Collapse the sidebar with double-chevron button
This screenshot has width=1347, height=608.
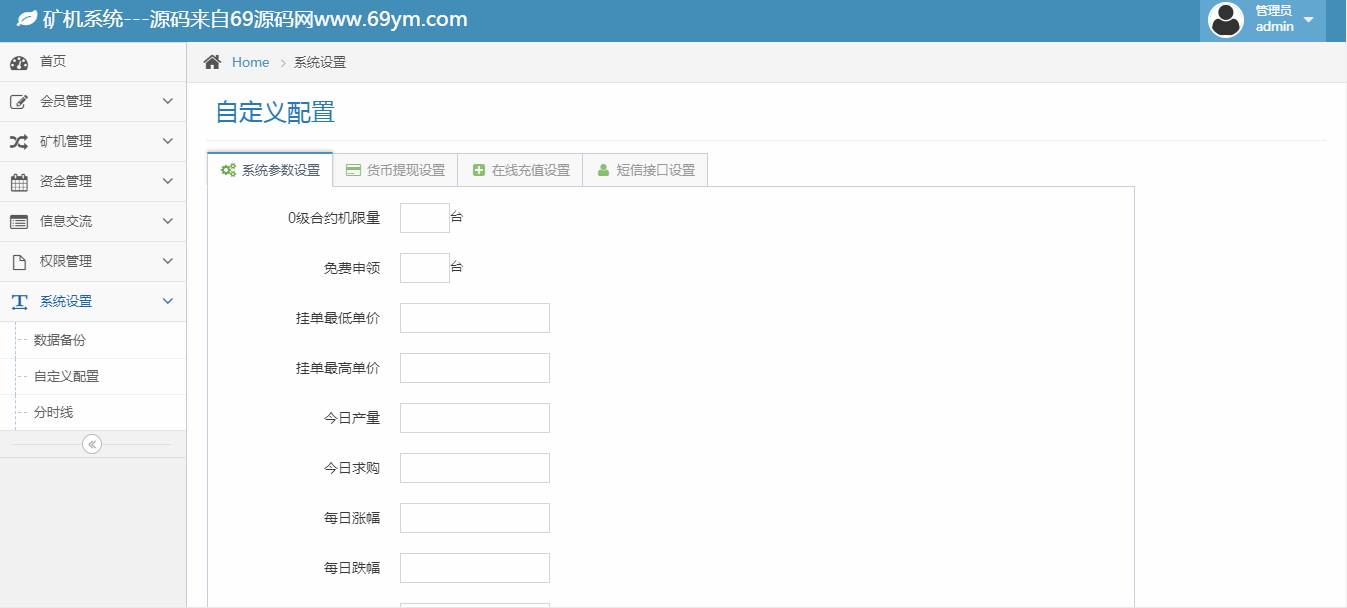(92, 444)
